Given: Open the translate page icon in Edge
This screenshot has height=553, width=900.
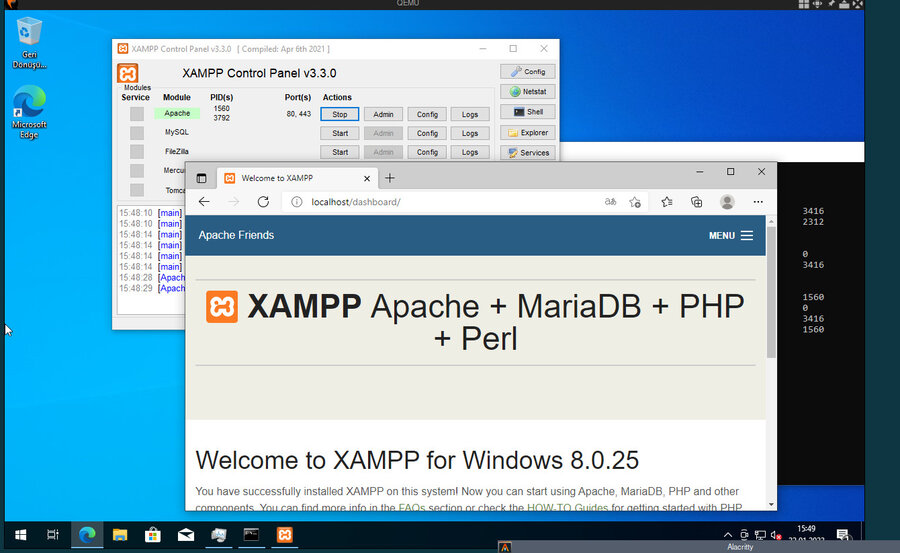Looking at the screenshot, I should pyautogui.click(x=610, y=202).
